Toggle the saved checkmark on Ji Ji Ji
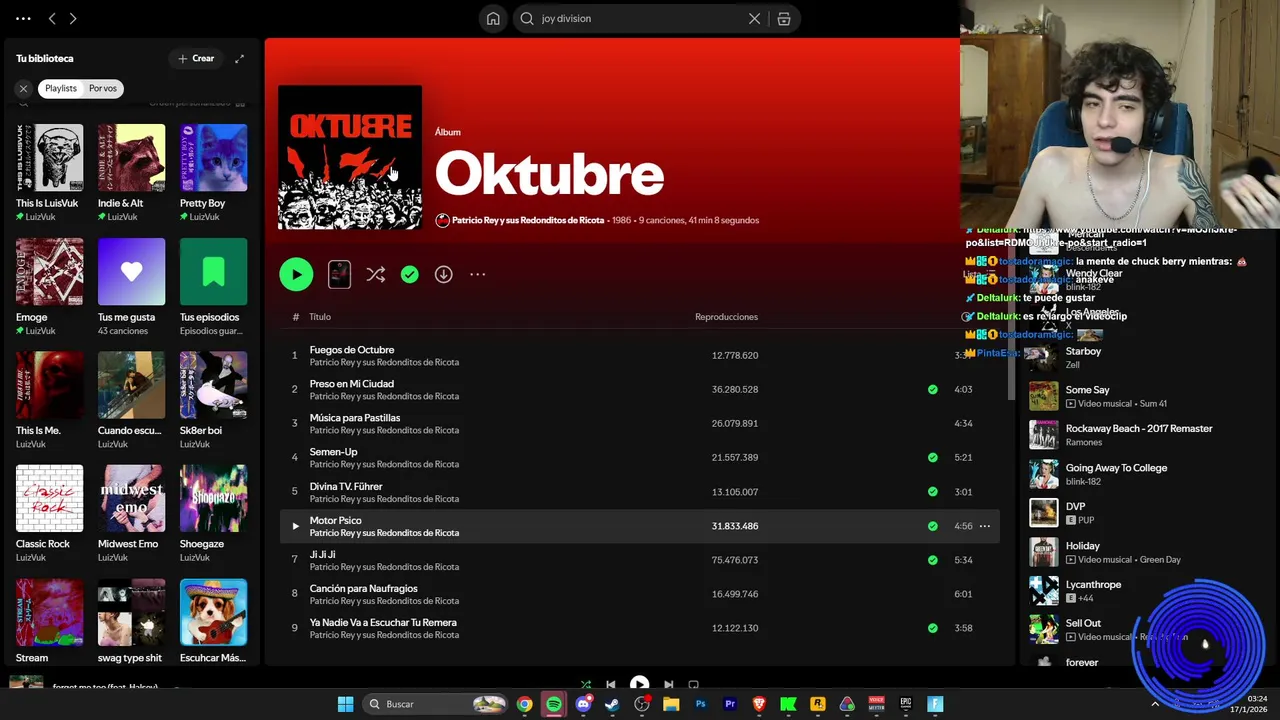This screenshot has width=1280, height=720. click(x=933, y=560)
